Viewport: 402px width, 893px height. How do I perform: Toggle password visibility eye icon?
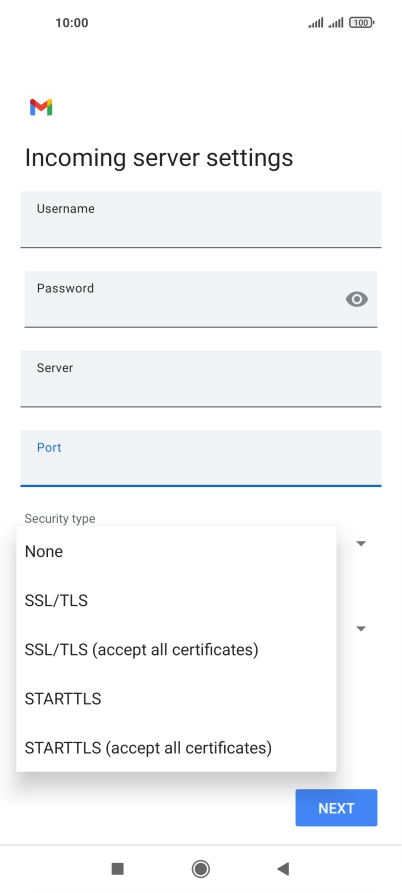[356, 299]
